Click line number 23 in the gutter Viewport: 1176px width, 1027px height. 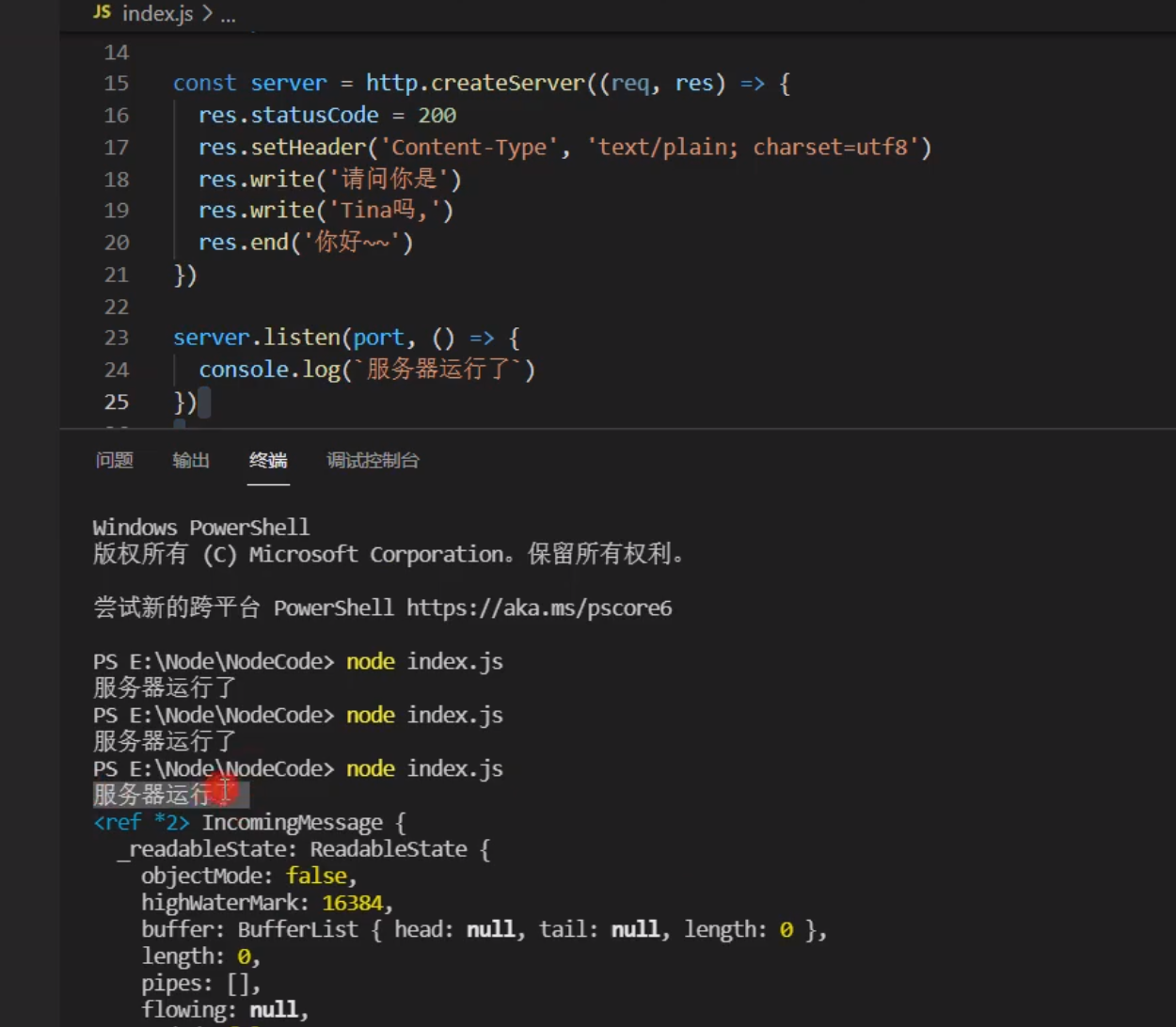tap(117, 338)
